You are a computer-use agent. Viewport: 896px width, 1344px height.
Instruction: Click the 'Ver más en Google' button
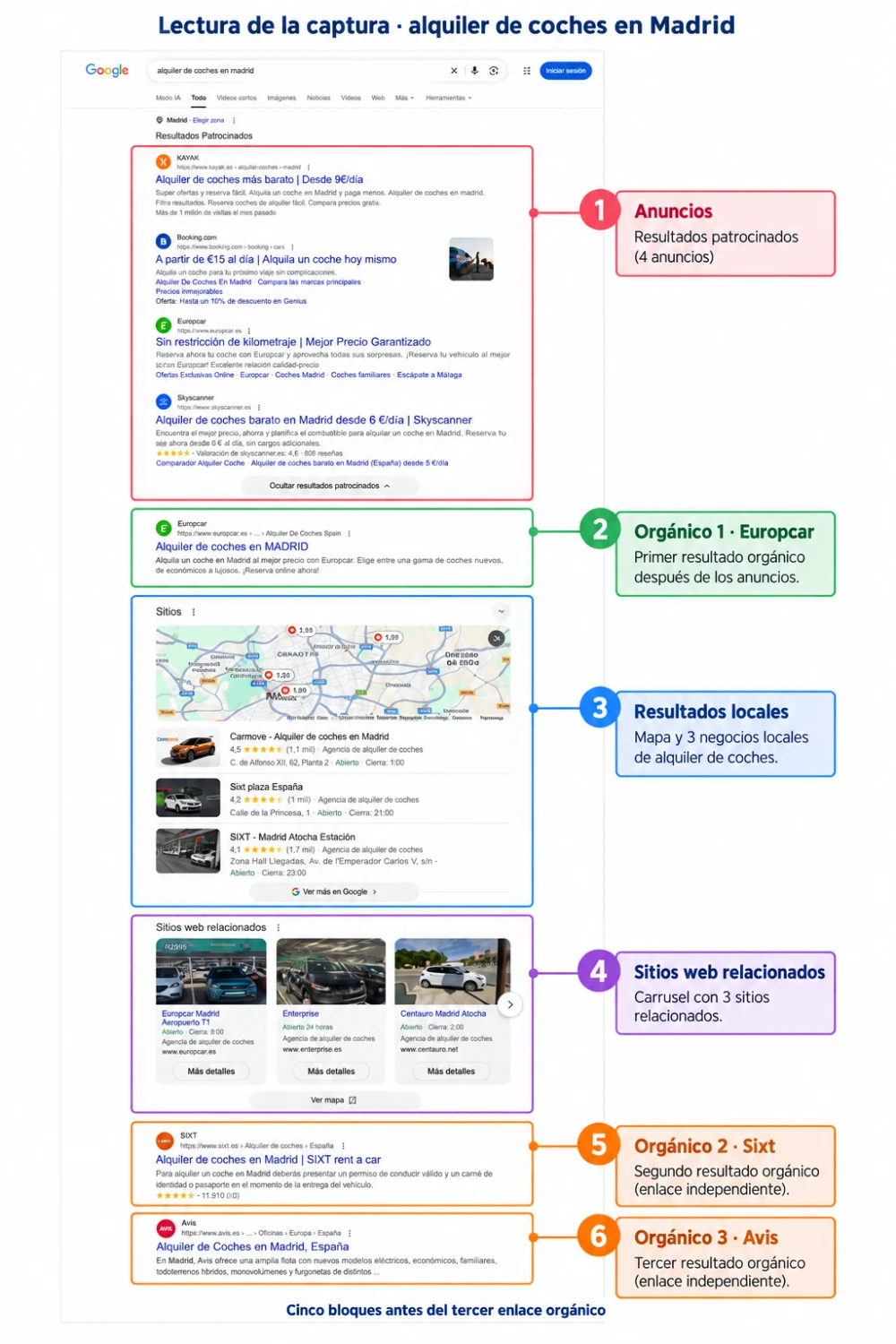pyautogui.click(x=333, y=892)
